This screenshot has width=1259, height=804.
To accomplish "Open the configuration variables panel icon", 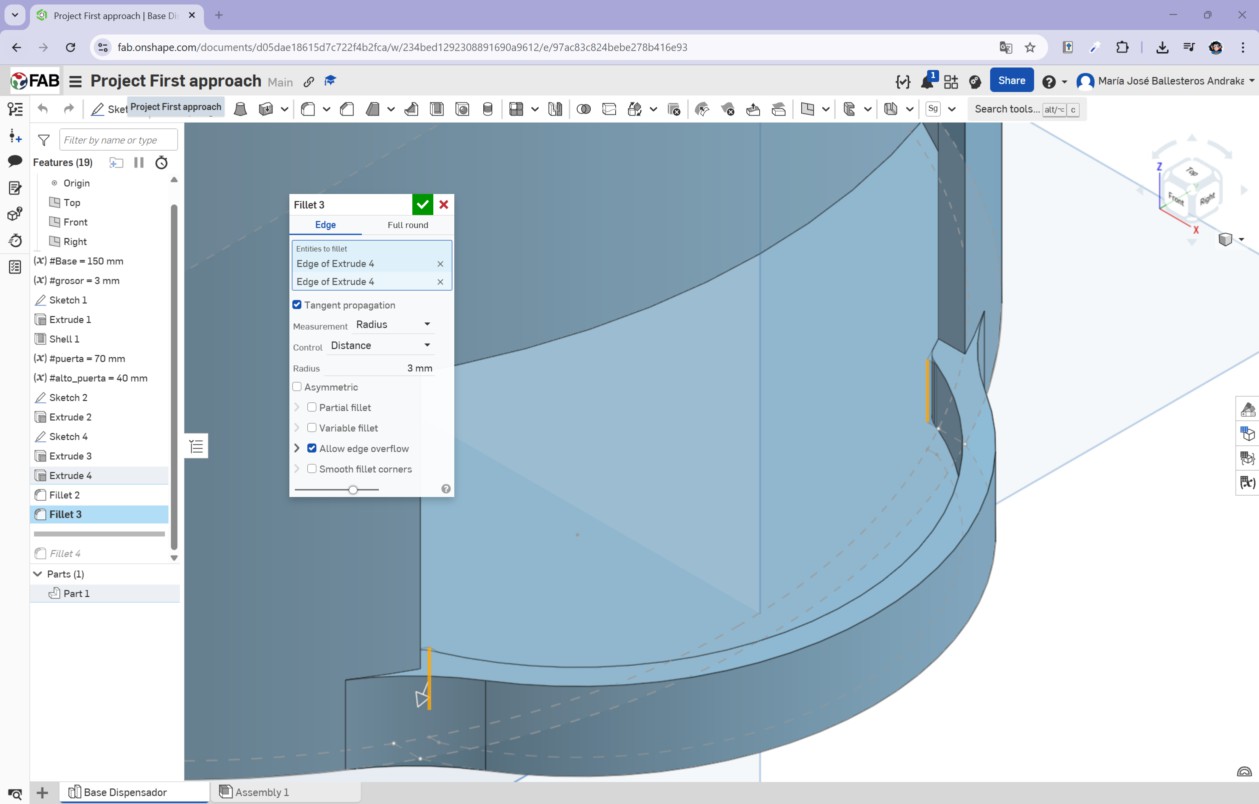I will [1247, 483].
